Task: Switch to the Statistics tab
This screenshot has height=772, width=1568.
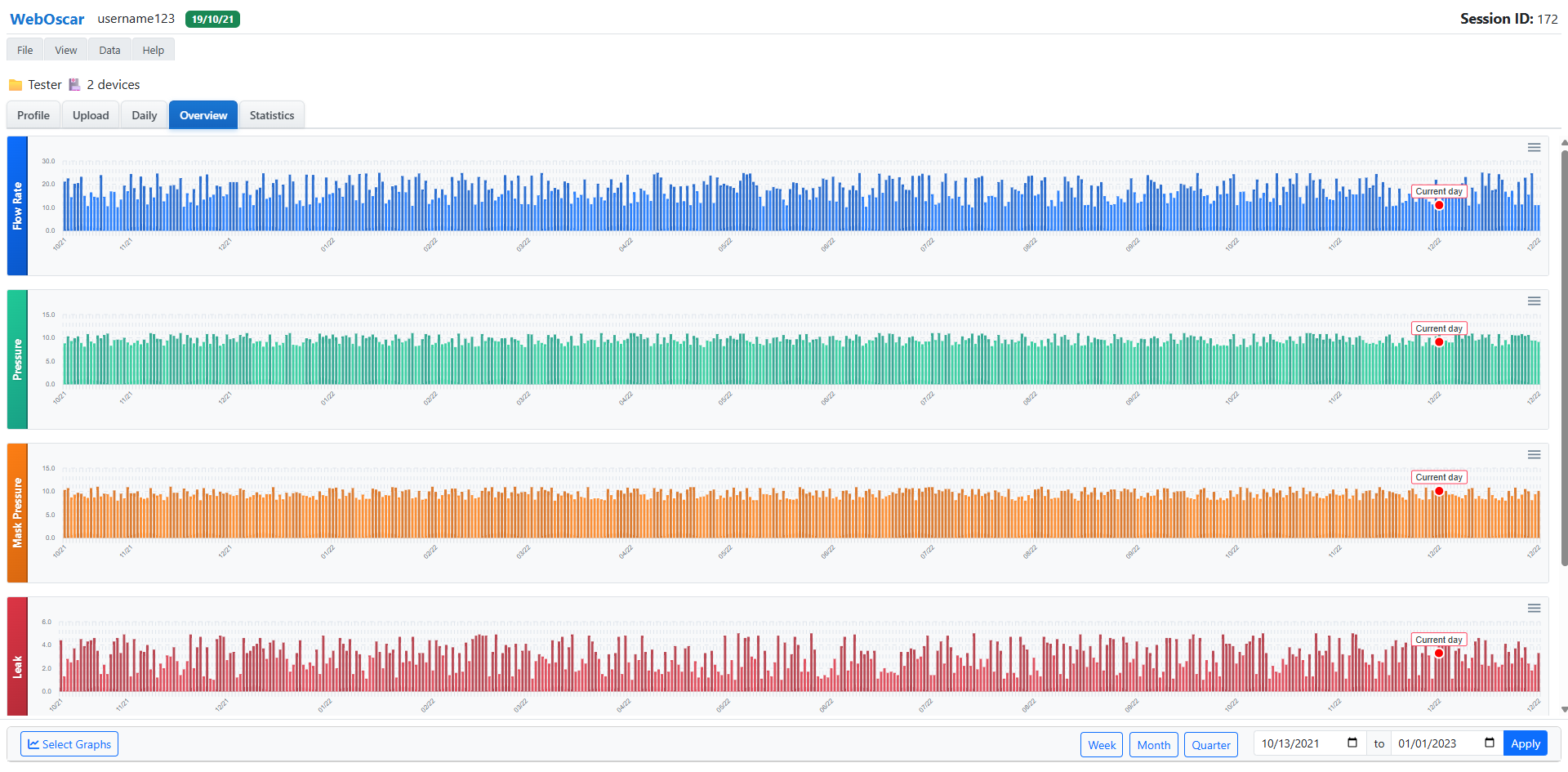Action: pyautogui.click(x=271, y=116)
